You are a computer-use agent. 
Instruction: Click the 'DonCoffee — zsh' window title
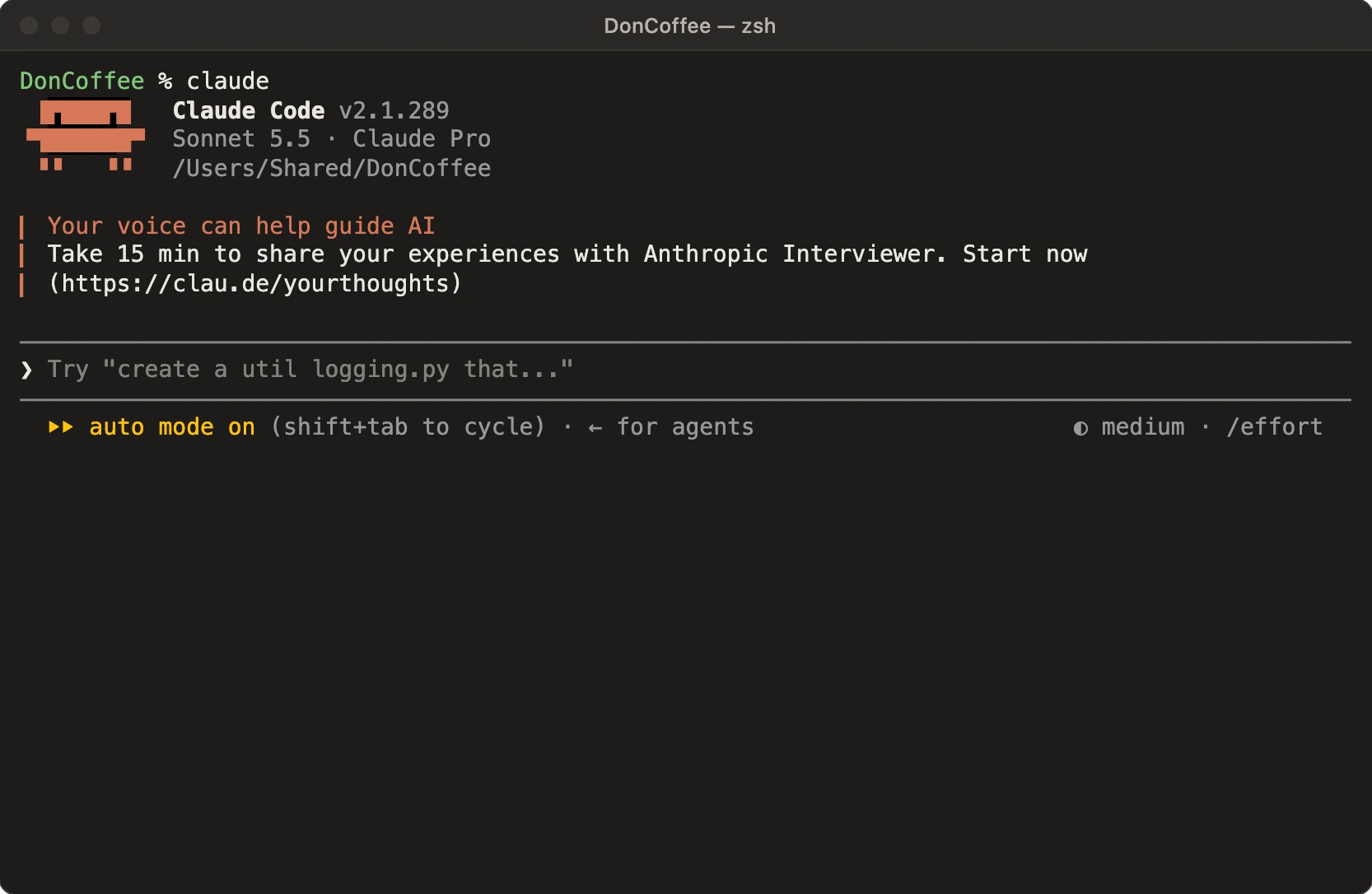click(x=690, y=26)
